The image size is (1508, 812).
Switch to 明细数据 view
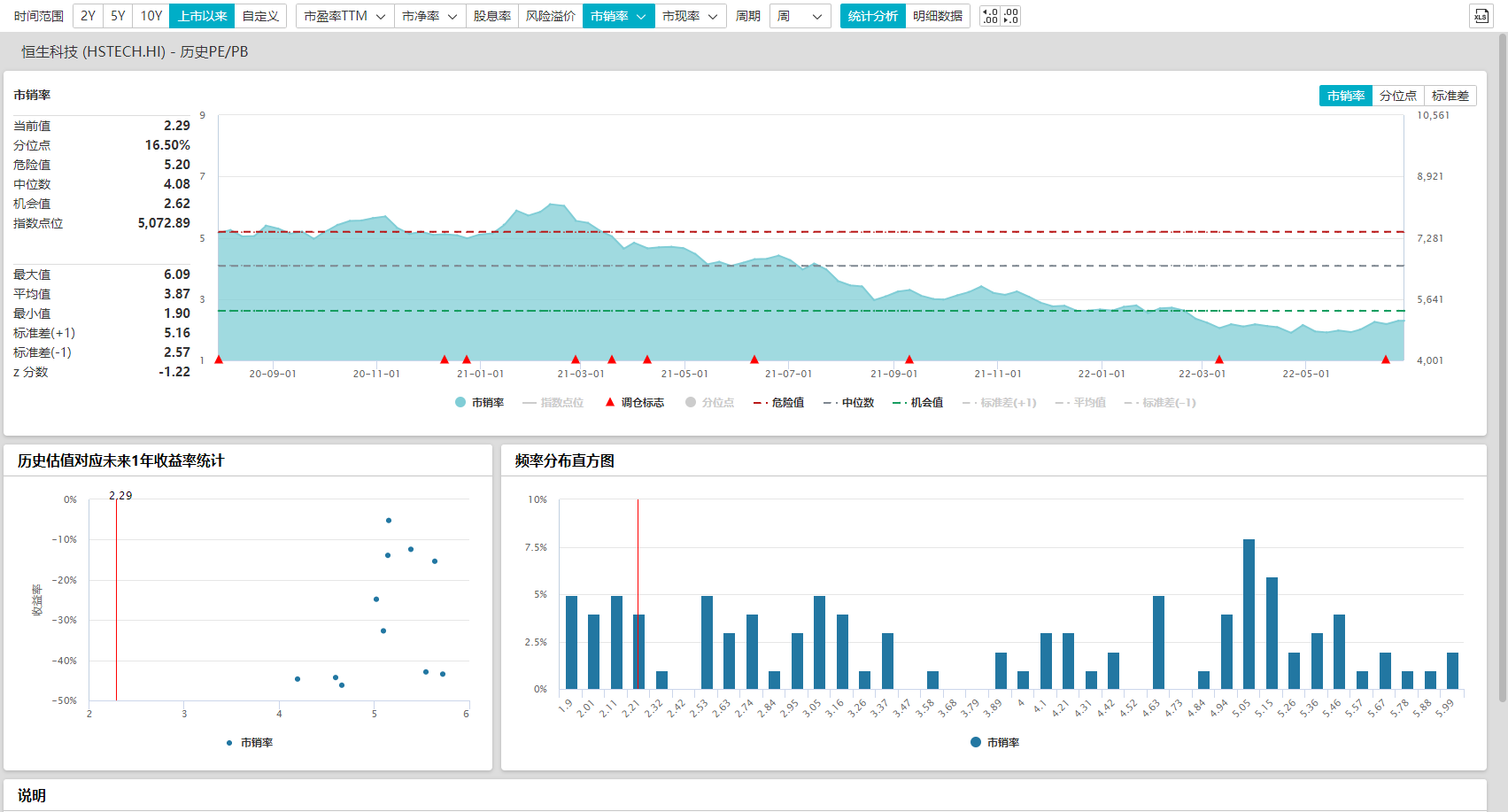coord(937,16)
